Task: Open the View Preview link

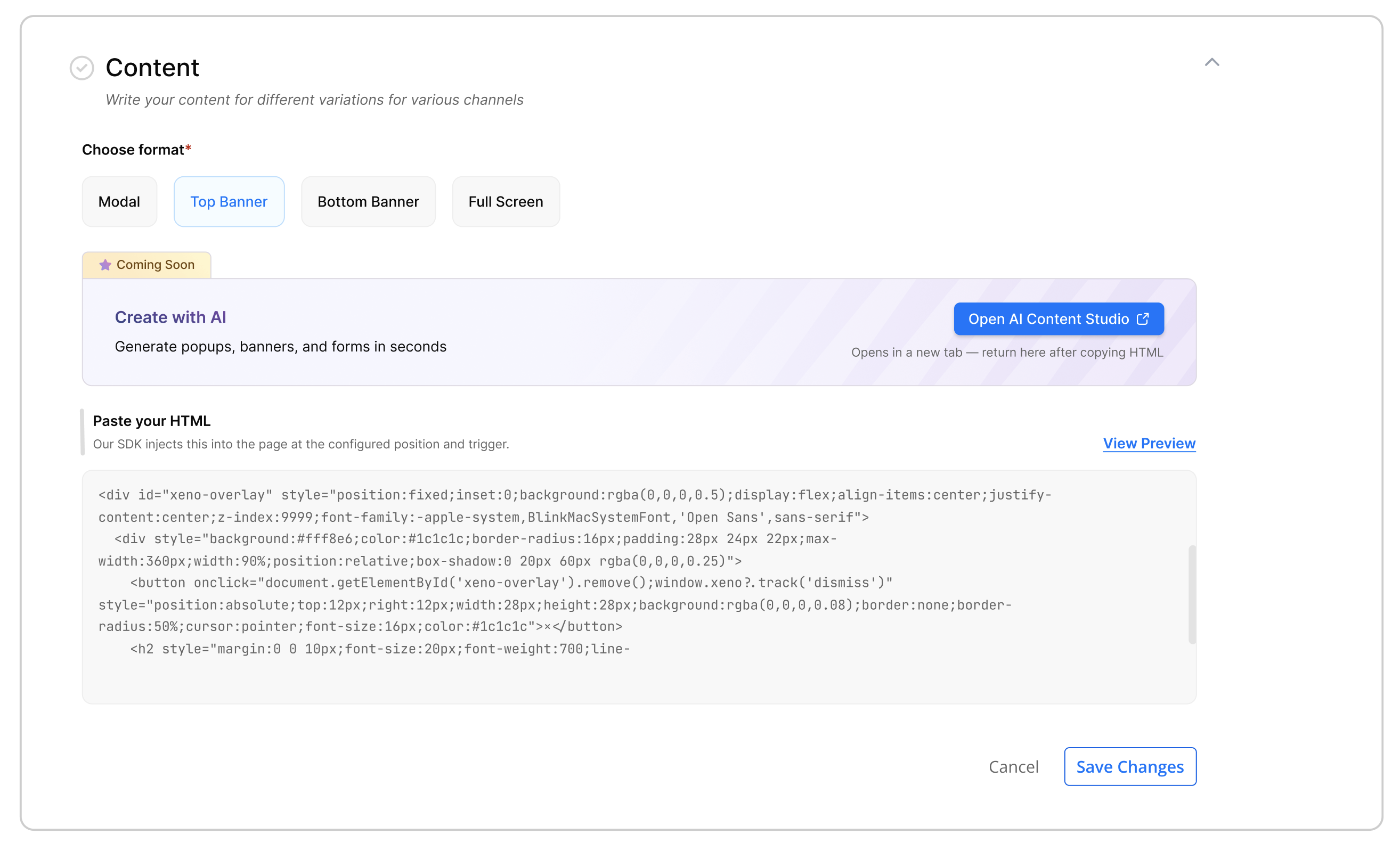Action: coord(1150,443)
